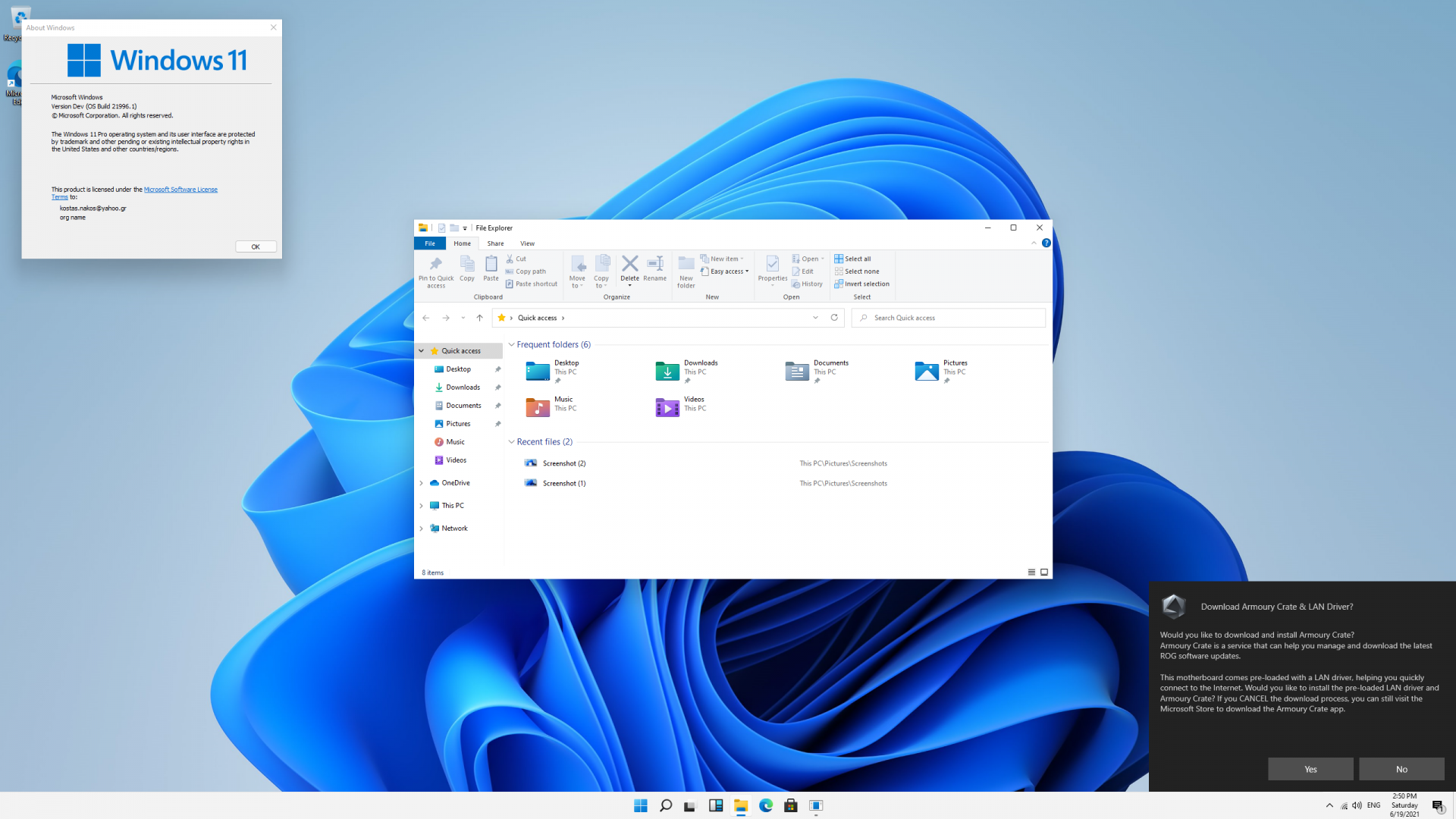Image resolution: width=1456 pixels, height=819 pixels.
Task: Switch to the View ribbon tab
Action: coord(527,243)
